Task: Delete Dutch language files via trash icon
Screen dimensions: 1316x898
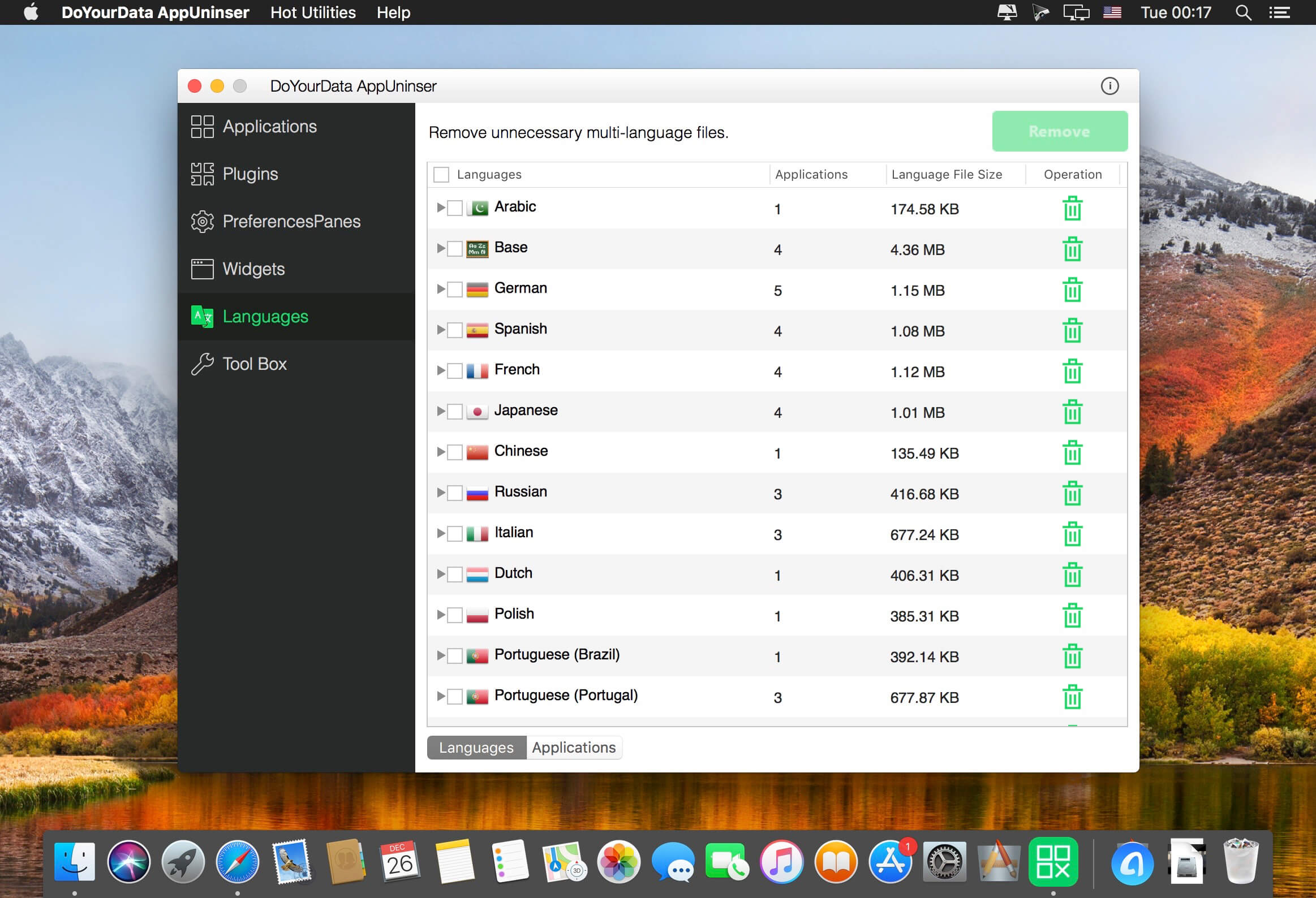Action: point(1072,575)
